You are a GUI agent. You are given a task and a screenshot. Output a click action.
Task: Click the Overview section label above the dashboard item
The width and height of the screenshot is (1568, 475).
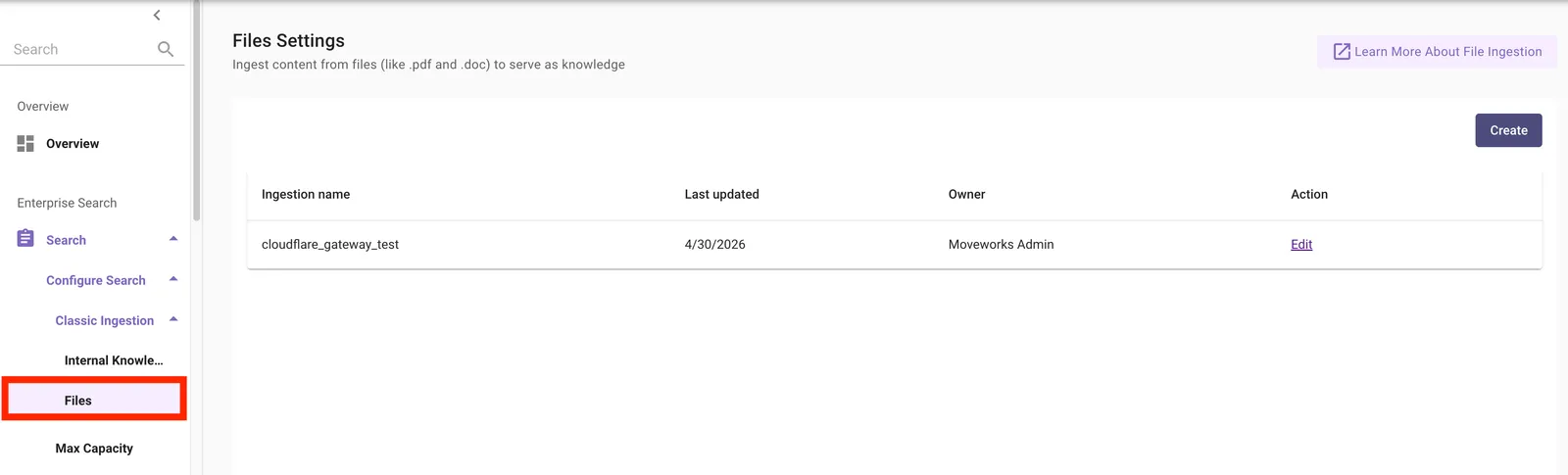pos(43,106)
